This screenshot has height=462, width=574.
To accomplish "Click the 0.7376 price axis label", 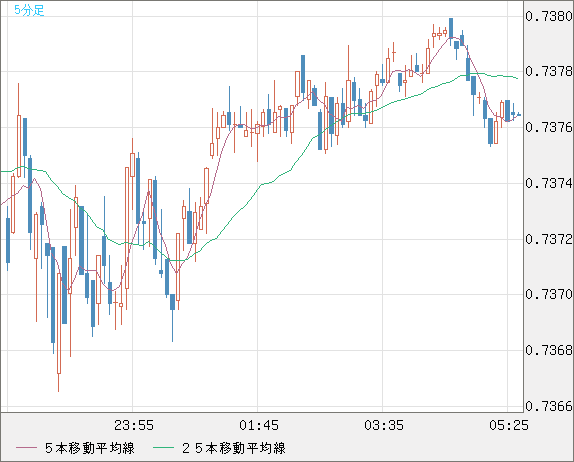I will pos(549,127).
